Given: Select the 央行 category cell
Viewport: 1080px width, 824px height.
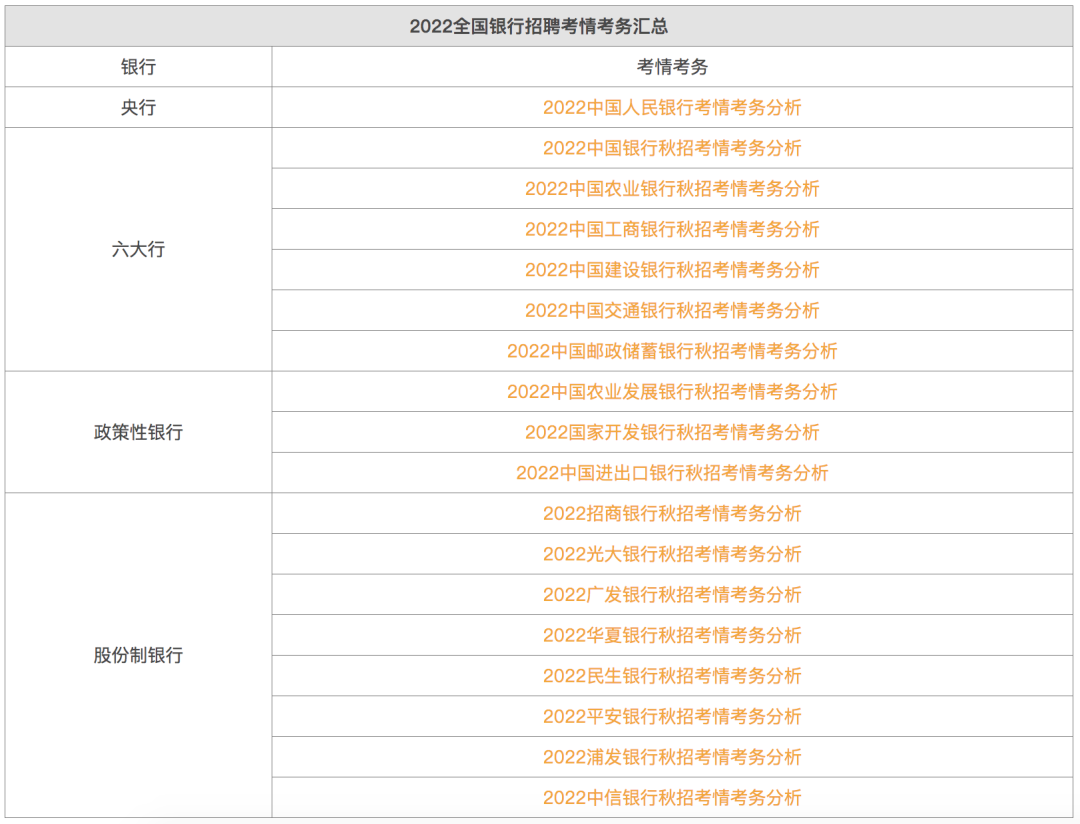Looking at the screenshot, I should coord(138,107).
